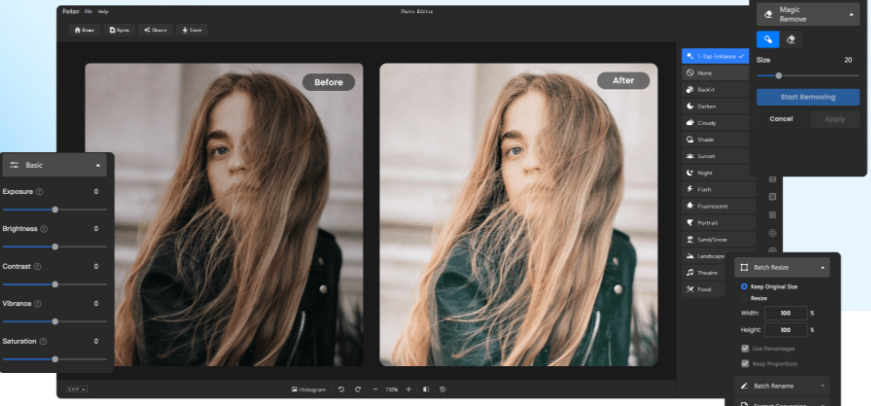Click the redo arrow in bottom bar
871x406 pixels.
[x=357, y=389]
